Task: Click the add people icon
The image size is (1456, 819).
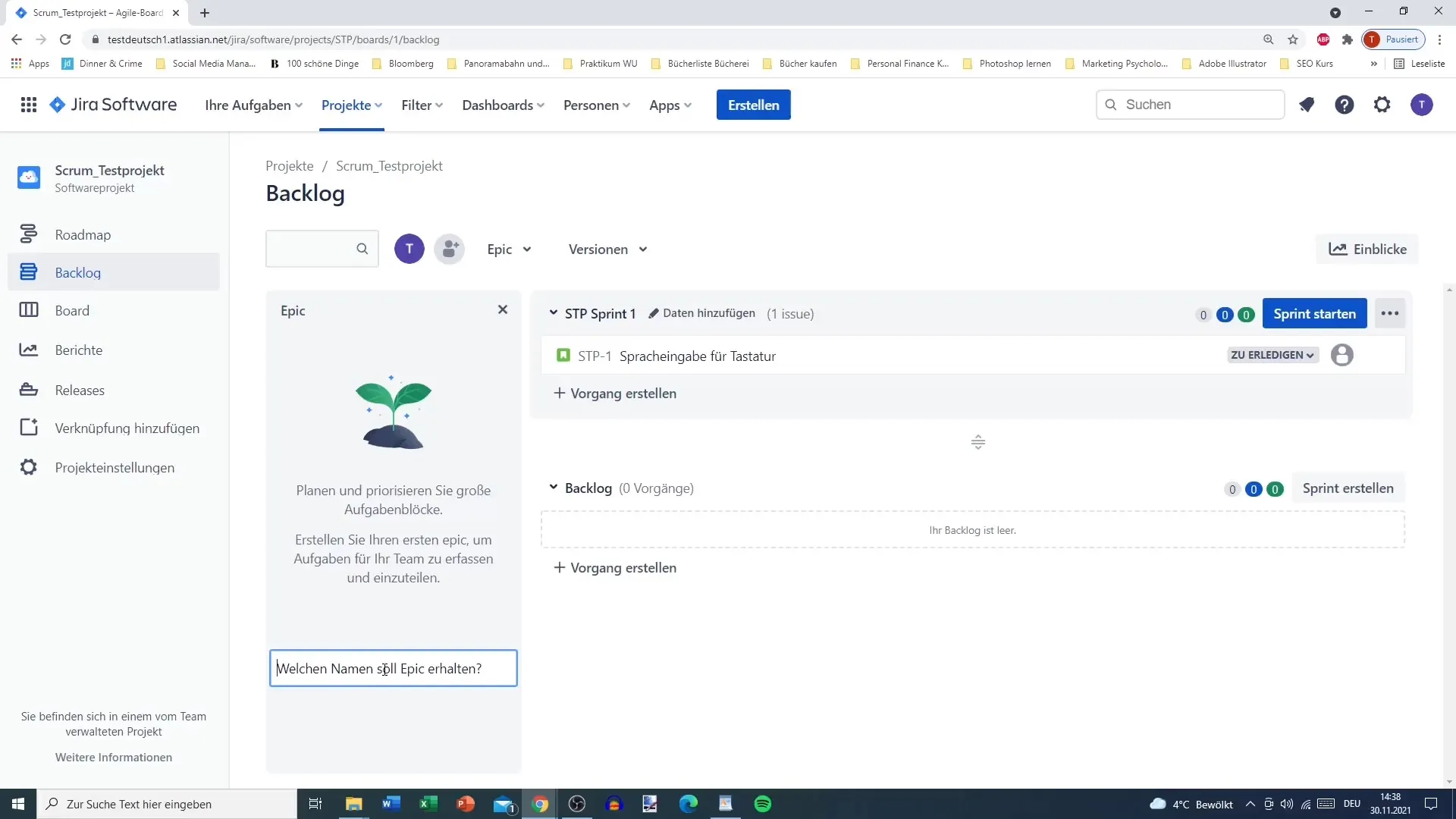Action: click(450, 249)
